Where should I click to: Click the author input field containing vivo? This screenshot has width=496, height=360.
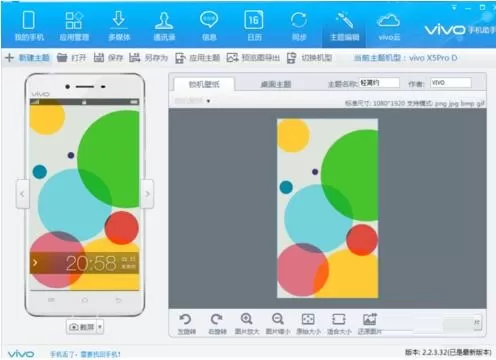(x=451, y=83)
